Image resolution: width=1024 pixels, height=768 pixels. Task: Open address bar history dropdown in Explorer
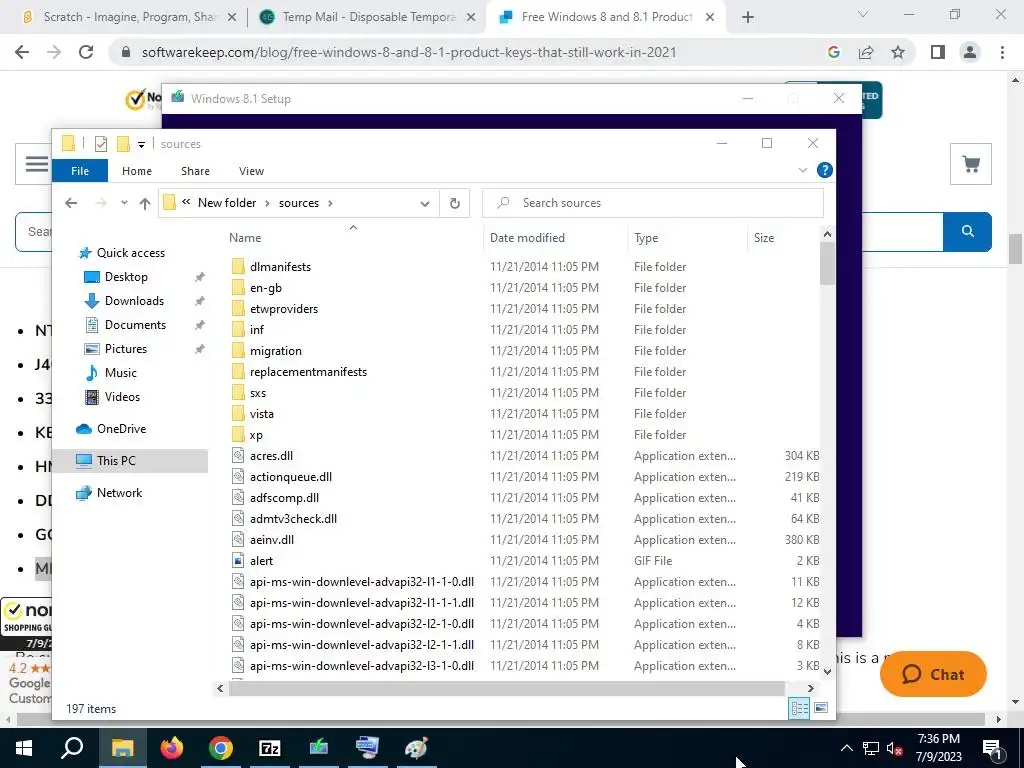[424, 203]
